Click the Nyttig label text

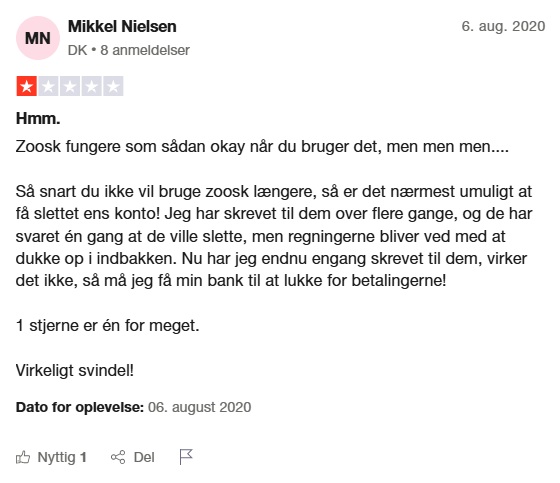(x=56, y=457)
